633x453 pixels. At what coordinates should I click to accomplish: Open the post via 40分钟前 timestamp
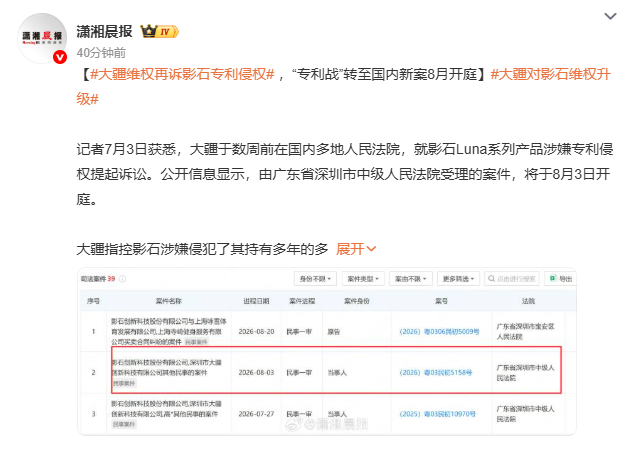point(101,53)
